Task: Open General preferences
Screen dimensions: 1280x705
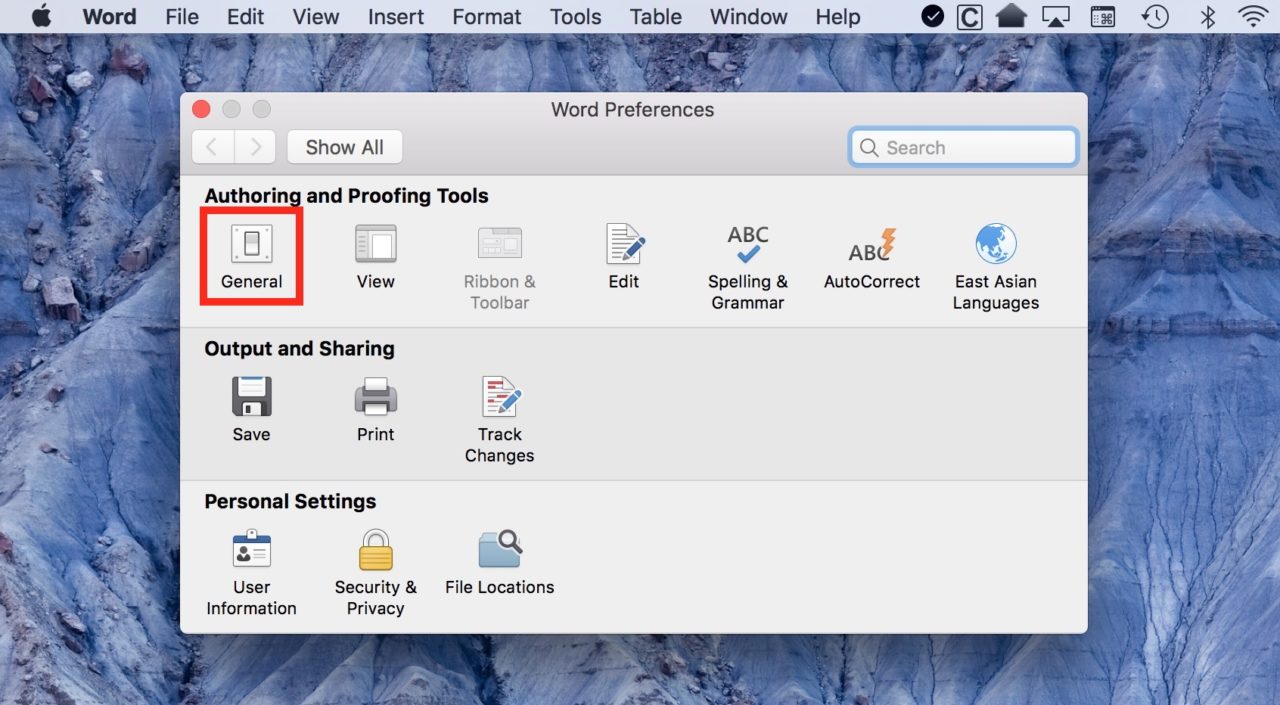Action: tap(251, 257)
